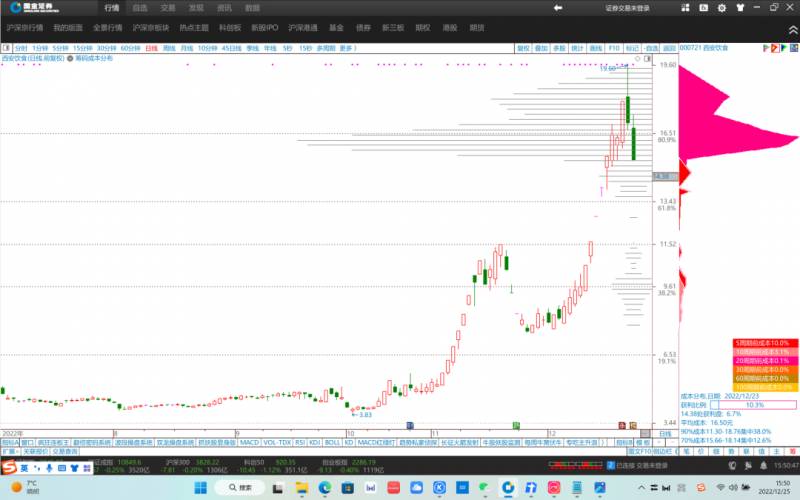Click the 5周期前成本 red legend swatch
Screen dimensions: 800x500
point(765,343)
